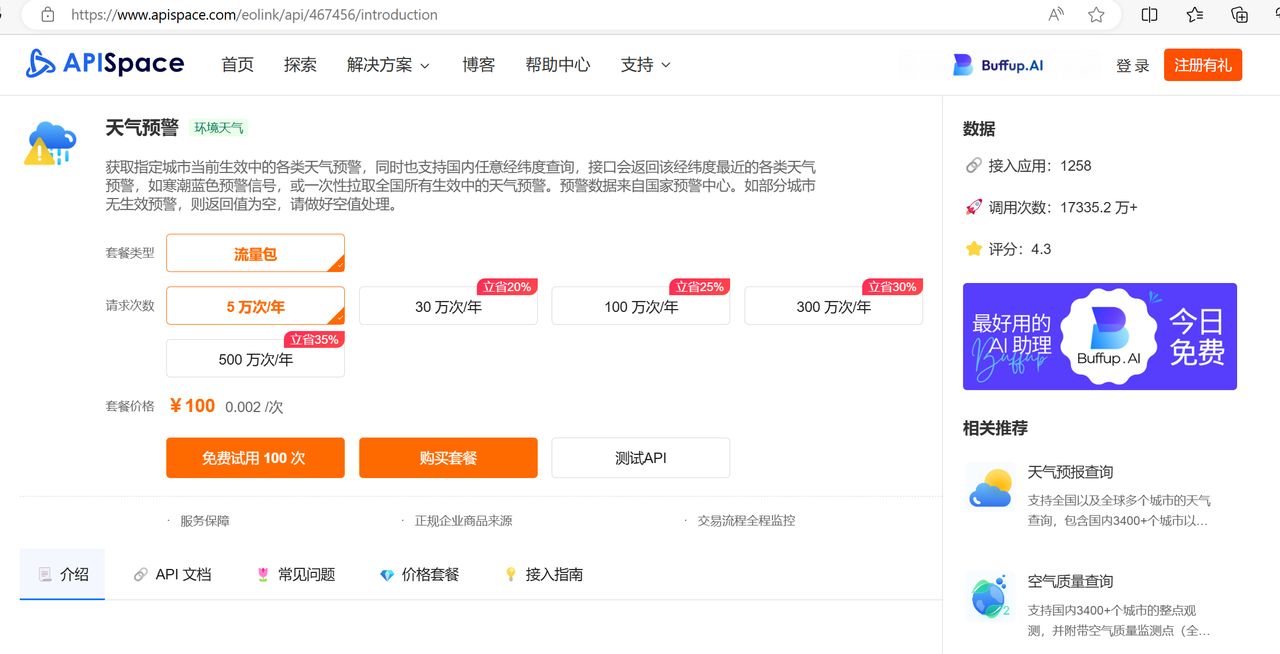This screenshot has height=654, width=1280.
Task: Select the 100 万次/年 package
Action: tap(640, 306)
